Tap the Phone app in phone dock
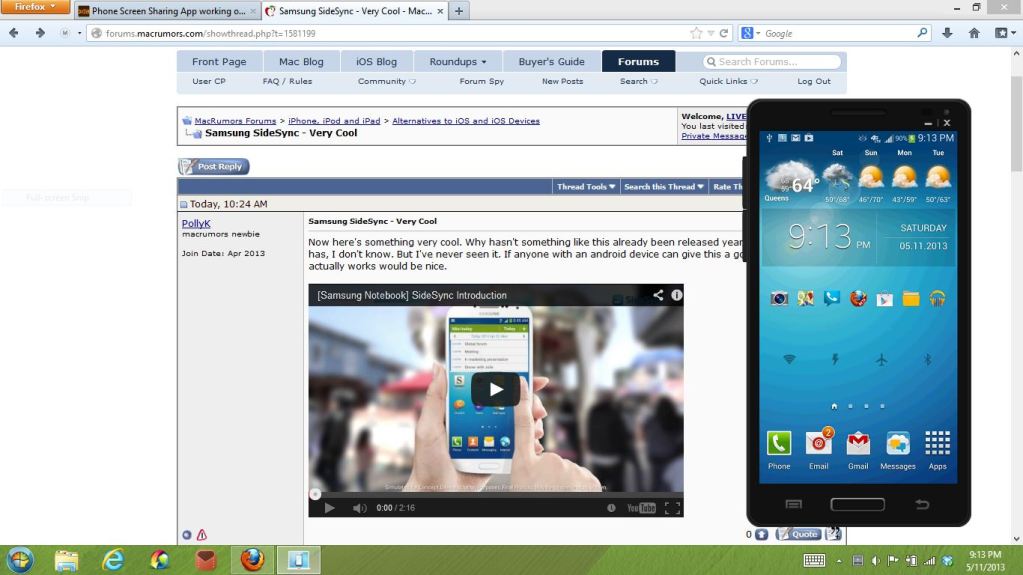This screenshot has width=1023, height=575. coord(779,450)
